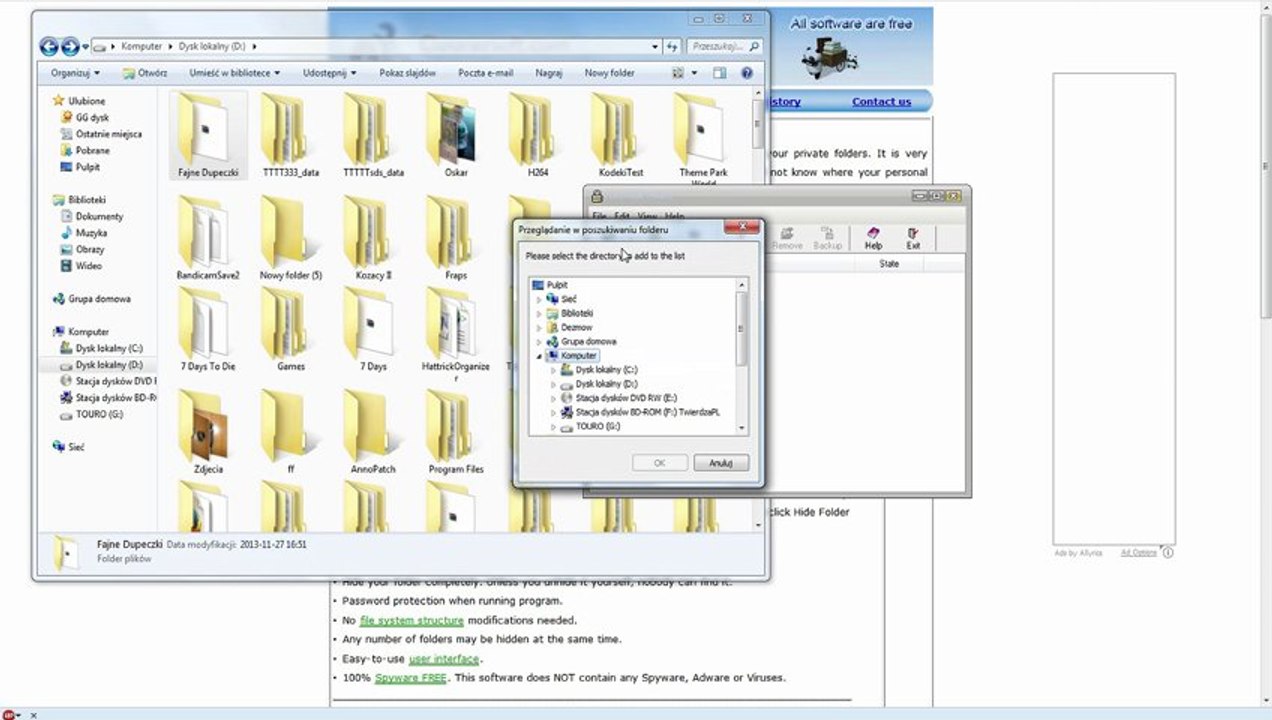The image size is (1272, 720).
Task: Click the Explorer Forward arrow button
Action: point(70,46)
